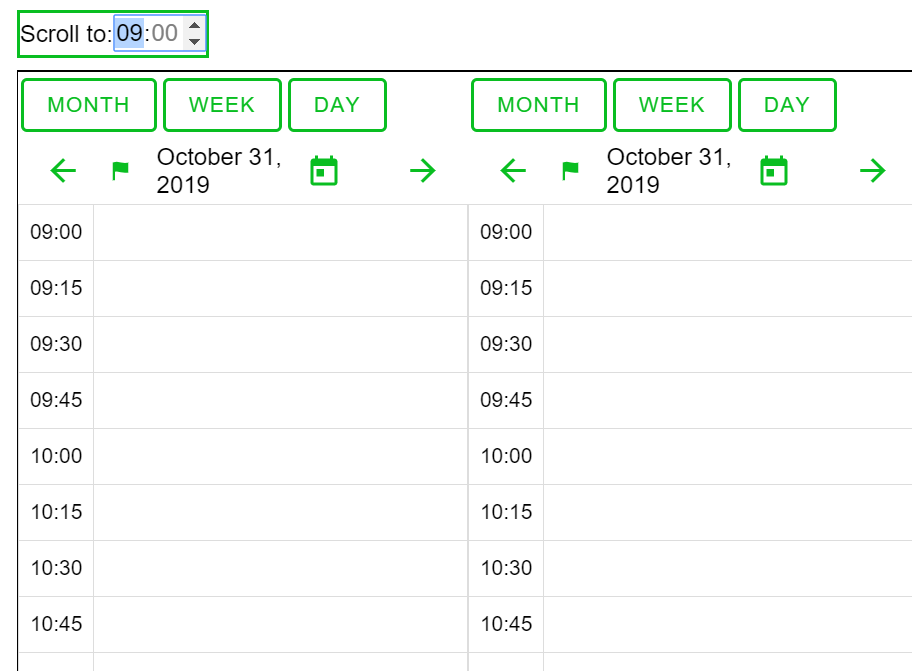Open today via left calendar's calendar icon

322,170
